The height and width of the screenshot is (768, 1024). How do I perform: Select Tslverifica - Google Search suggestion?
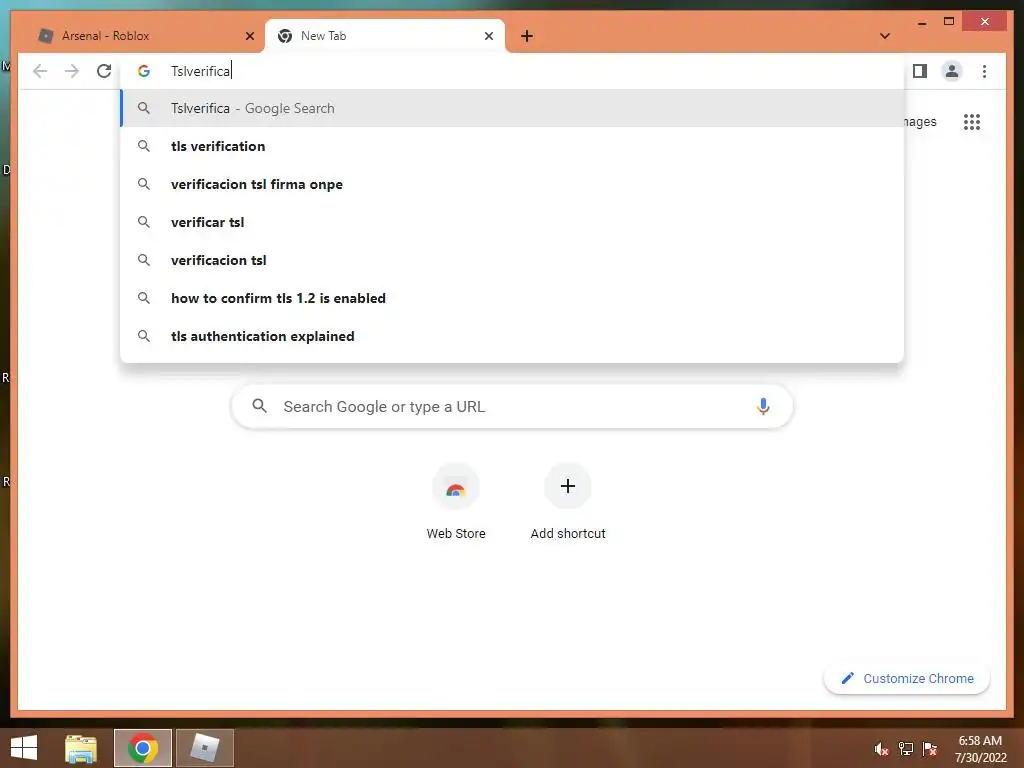513,108
